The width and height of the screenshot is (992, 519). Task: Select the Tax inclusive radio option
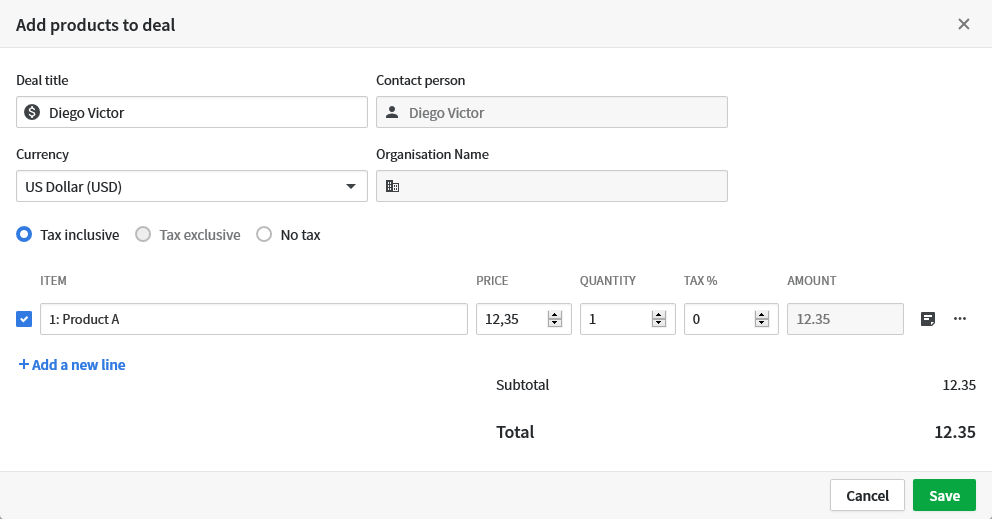pos(25,235)
